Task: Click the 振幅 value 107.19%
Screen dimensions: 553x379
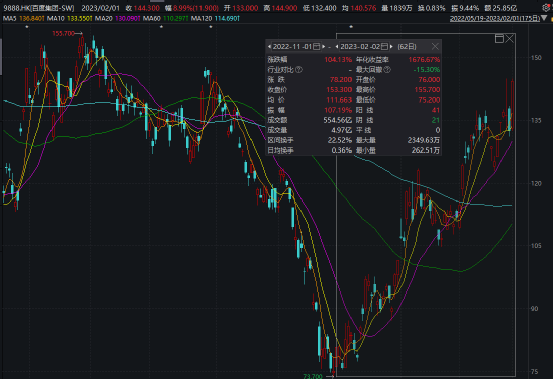Action: [x=338, y=110]
